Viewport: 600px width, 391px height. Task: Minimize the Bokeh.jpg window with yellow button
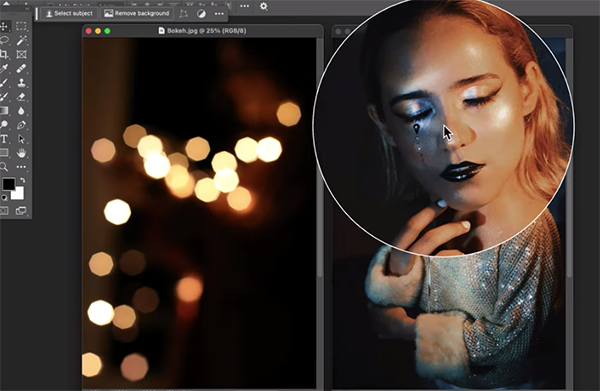98,31
